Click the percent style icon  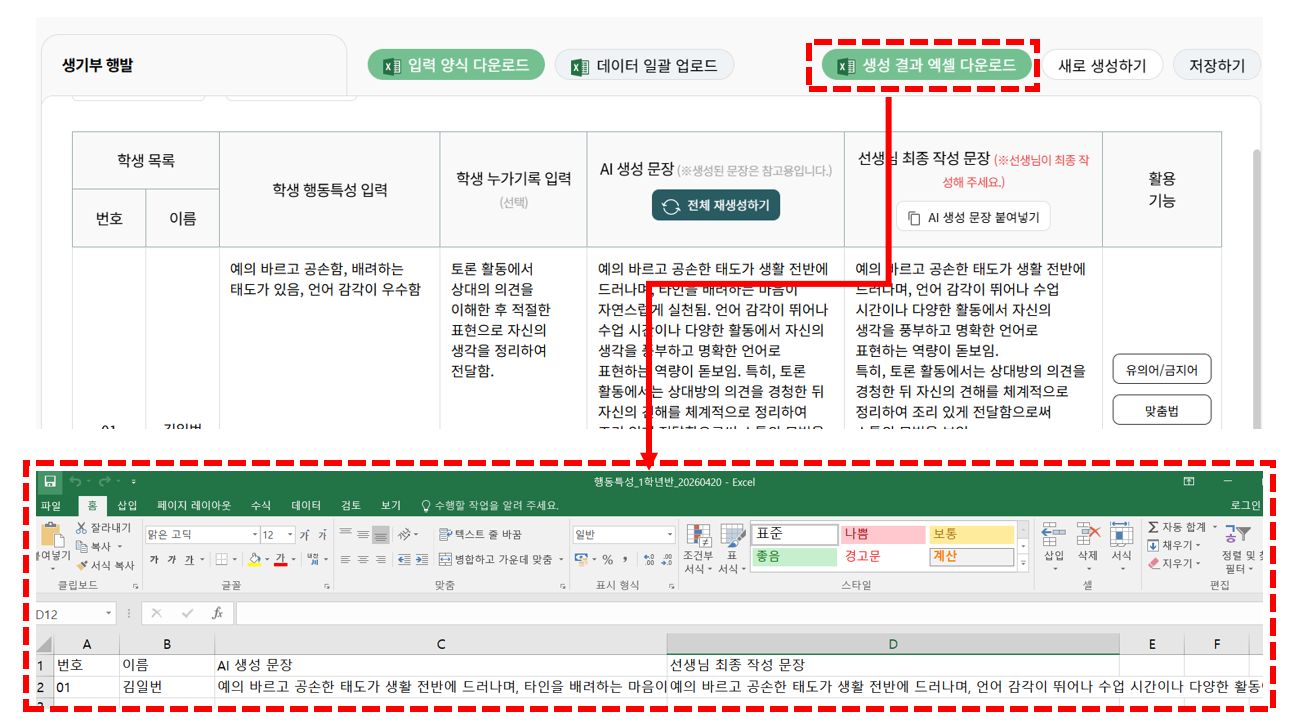pos(607,559)
